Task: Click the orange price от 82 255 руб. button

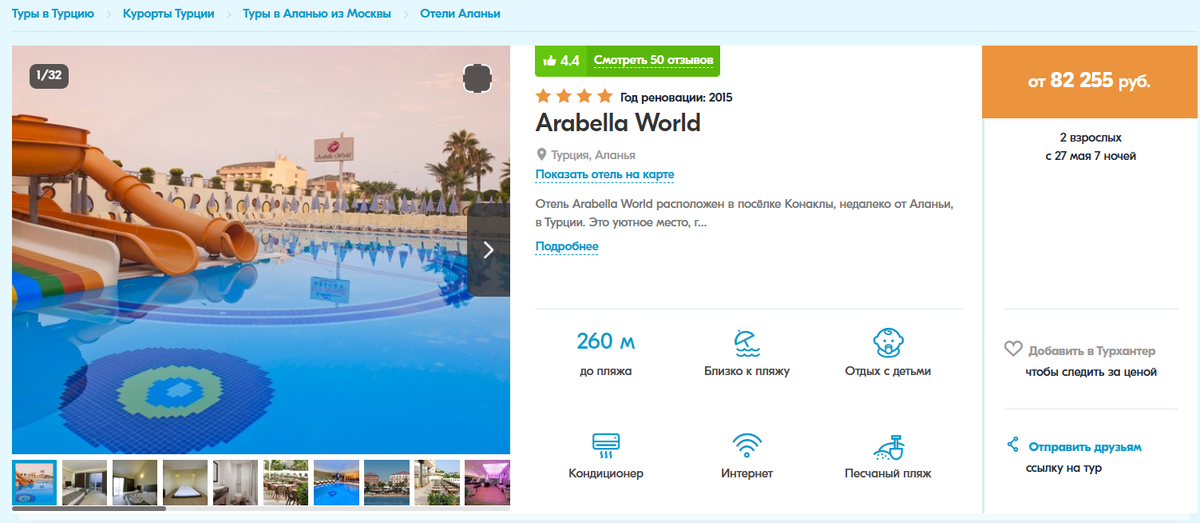Action: pos(1089,82)
